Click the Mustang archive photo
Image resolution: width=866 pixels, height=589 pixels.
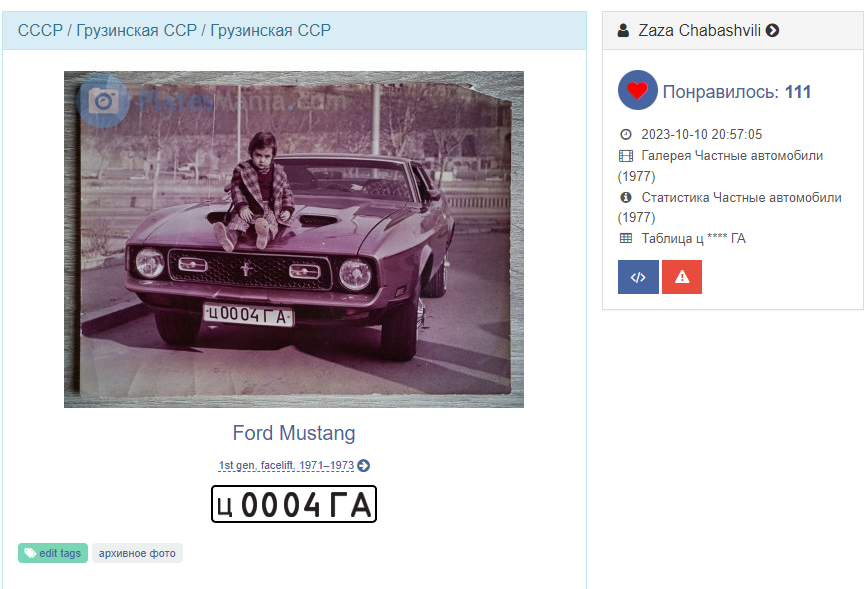pos(294,239)
